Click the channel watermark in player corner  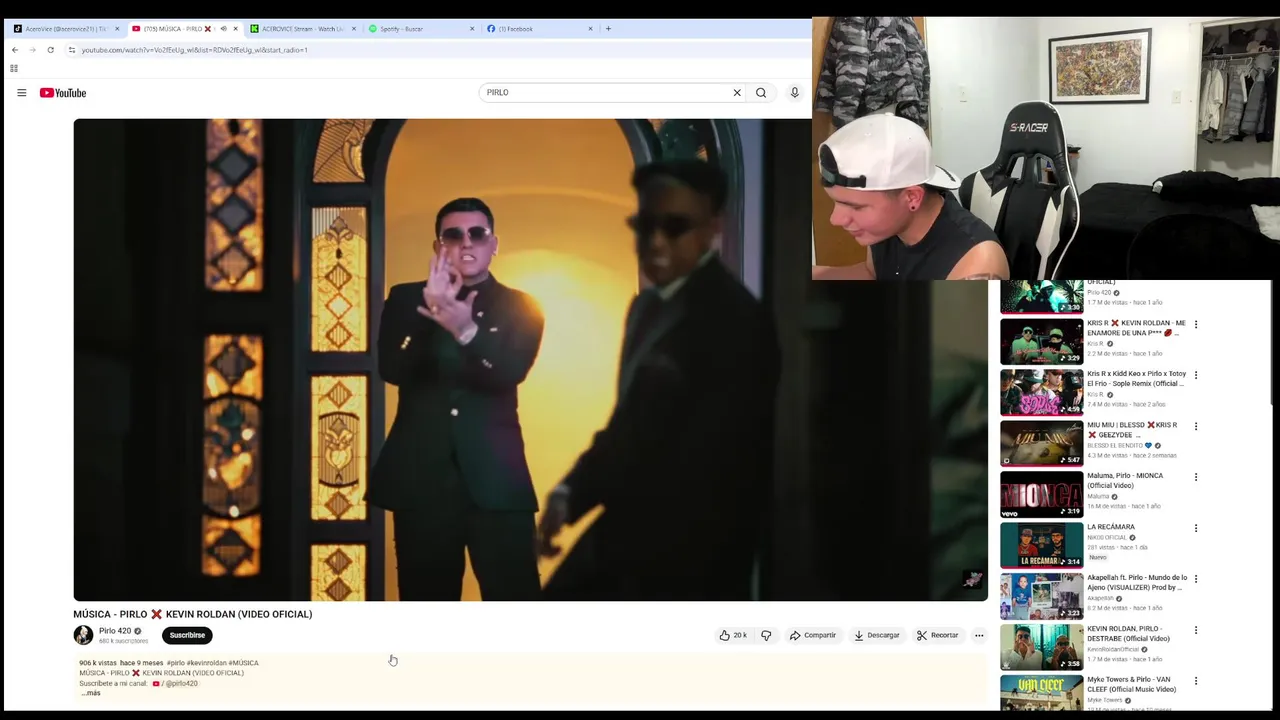[x=972, y=580]
